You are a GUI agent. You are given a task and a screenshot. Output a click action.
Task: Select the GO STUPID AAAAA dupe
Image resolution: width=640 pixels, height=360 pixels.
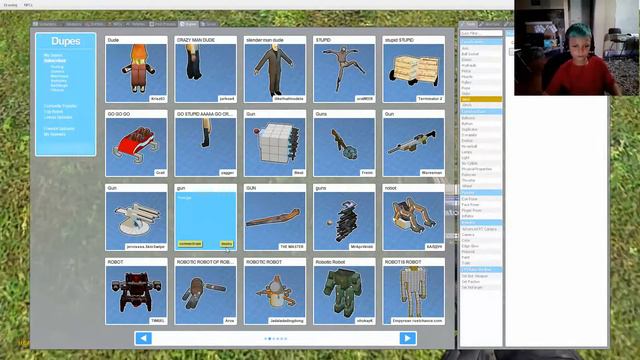pyautogui.click(x=205, y=143)
